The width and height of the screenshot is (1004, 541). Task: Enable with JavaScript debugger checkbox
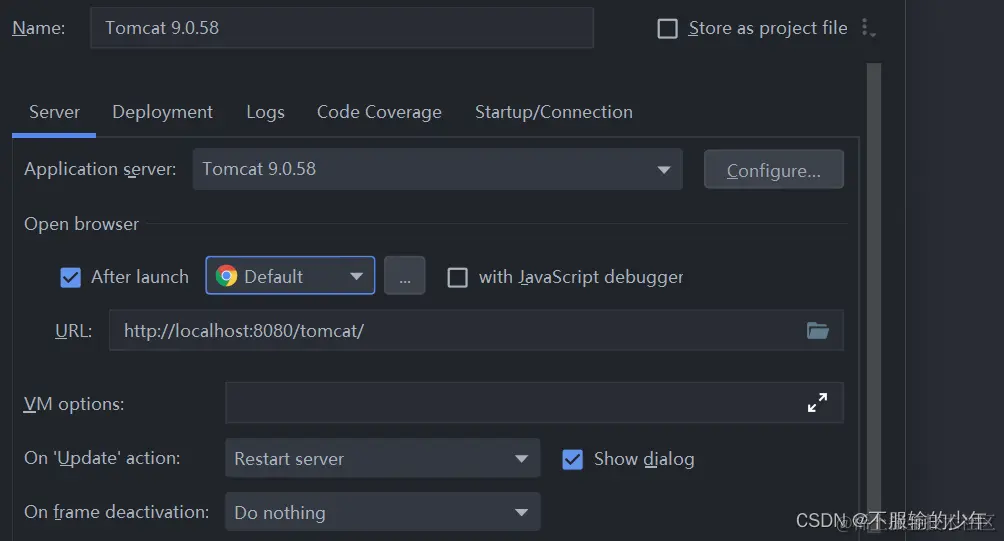tap(457, 277)
